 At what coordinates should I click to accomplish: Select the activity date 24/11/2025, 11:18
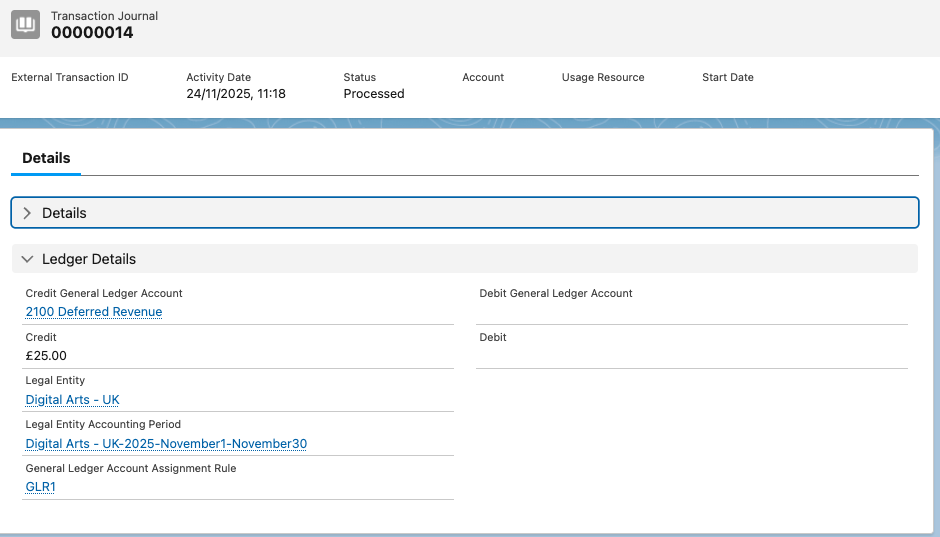coord(236,94)
